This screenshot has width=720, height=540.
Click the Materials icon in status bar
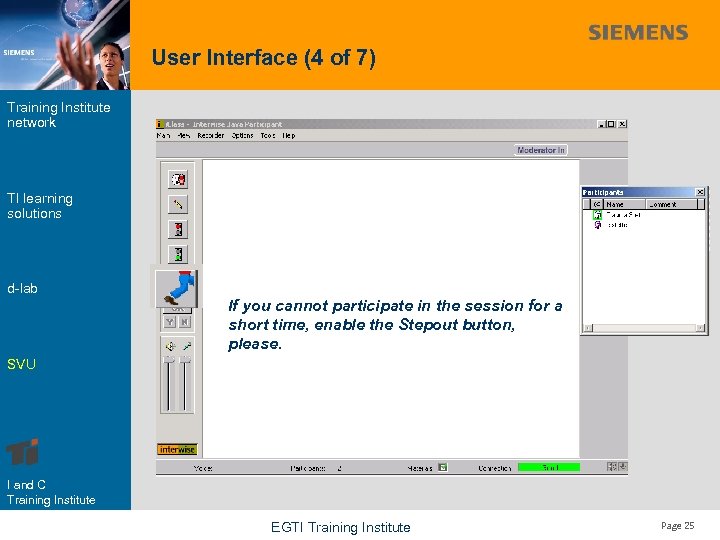443,467
